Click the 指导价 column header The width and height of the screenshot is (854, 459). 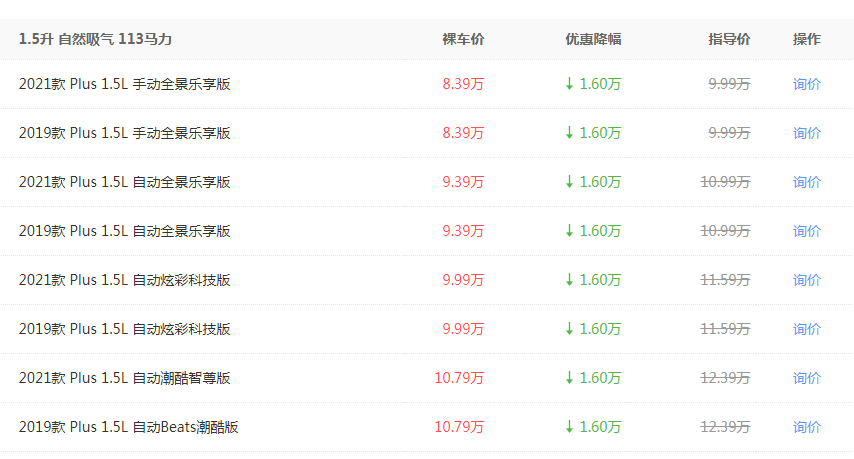pyautogui.click(x=729, y=39)
